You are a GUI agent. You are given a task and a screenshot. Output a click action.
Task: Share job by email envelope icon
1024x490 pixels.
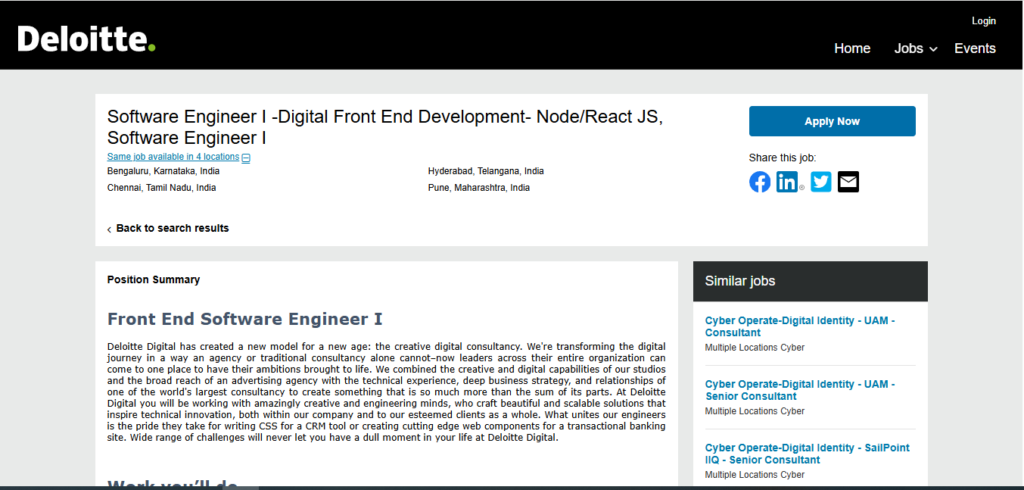(x=848, y=182)
